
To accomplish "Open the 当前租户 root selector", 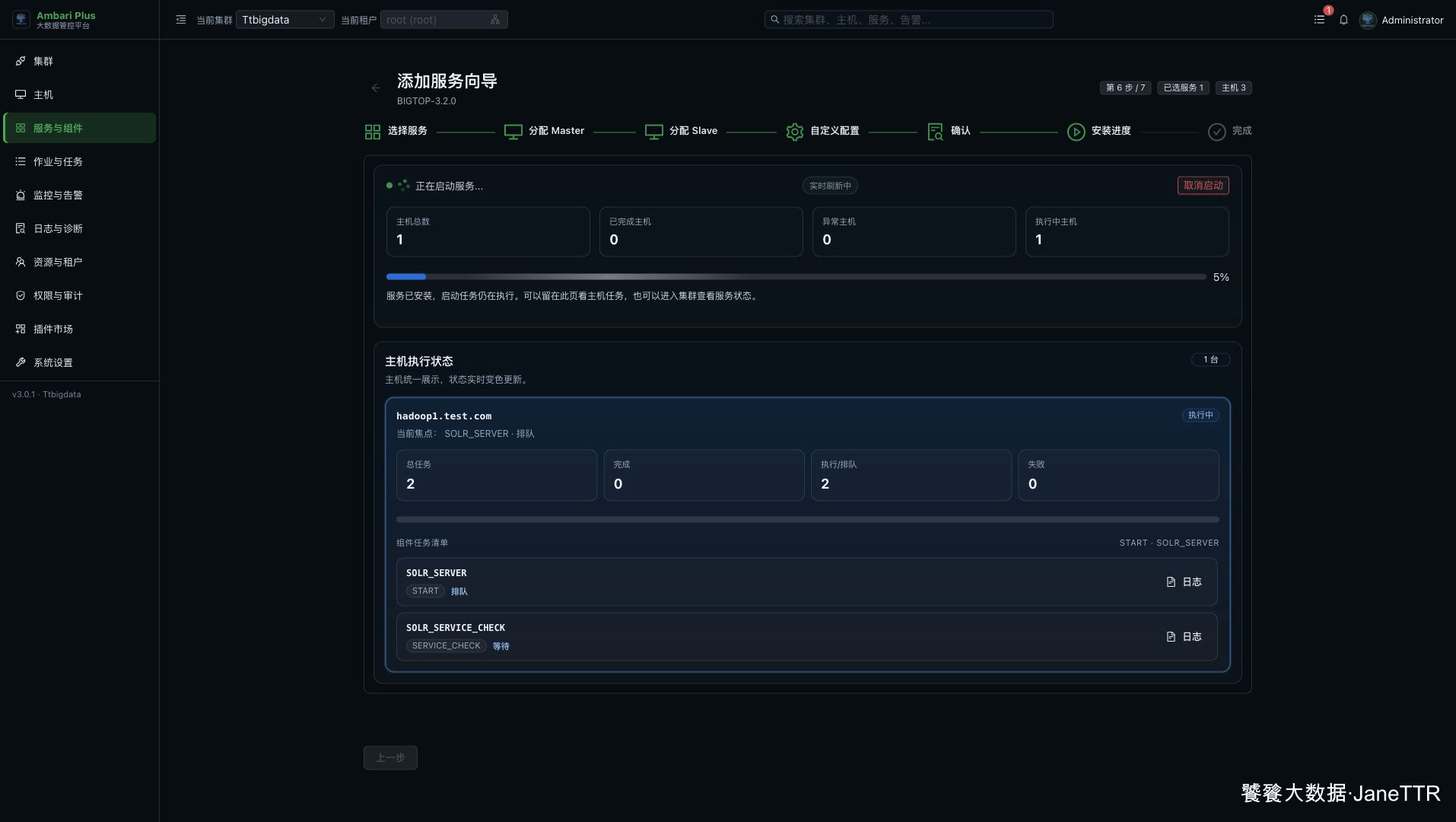I will [443, 20].
